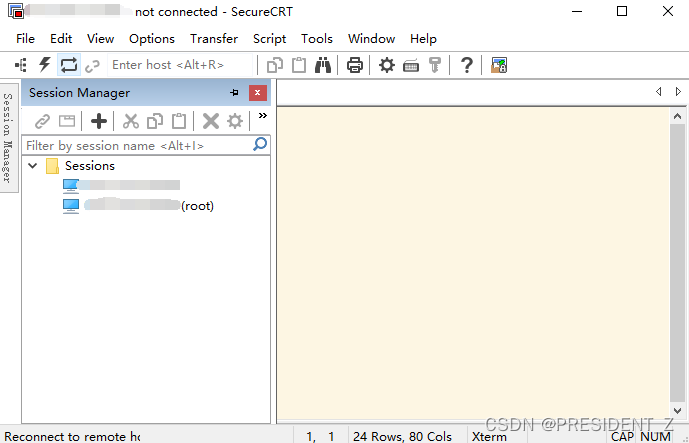Click Connect link icon in Session Manager toolbar
Screen dimensions: 689x443
(x=43, y=121)
